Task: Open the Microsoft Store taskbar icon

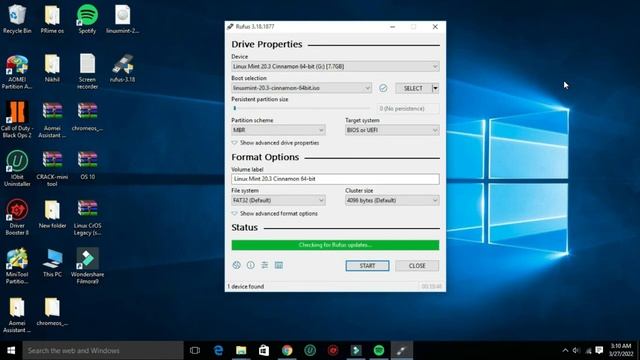Action: click(264, 350)
